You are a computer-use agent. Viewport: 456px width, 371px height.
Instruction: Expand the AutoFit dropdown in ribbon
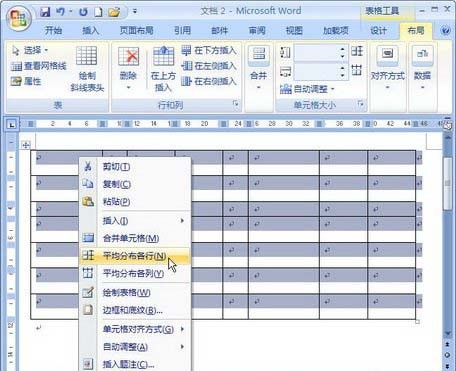coord(307,89)
